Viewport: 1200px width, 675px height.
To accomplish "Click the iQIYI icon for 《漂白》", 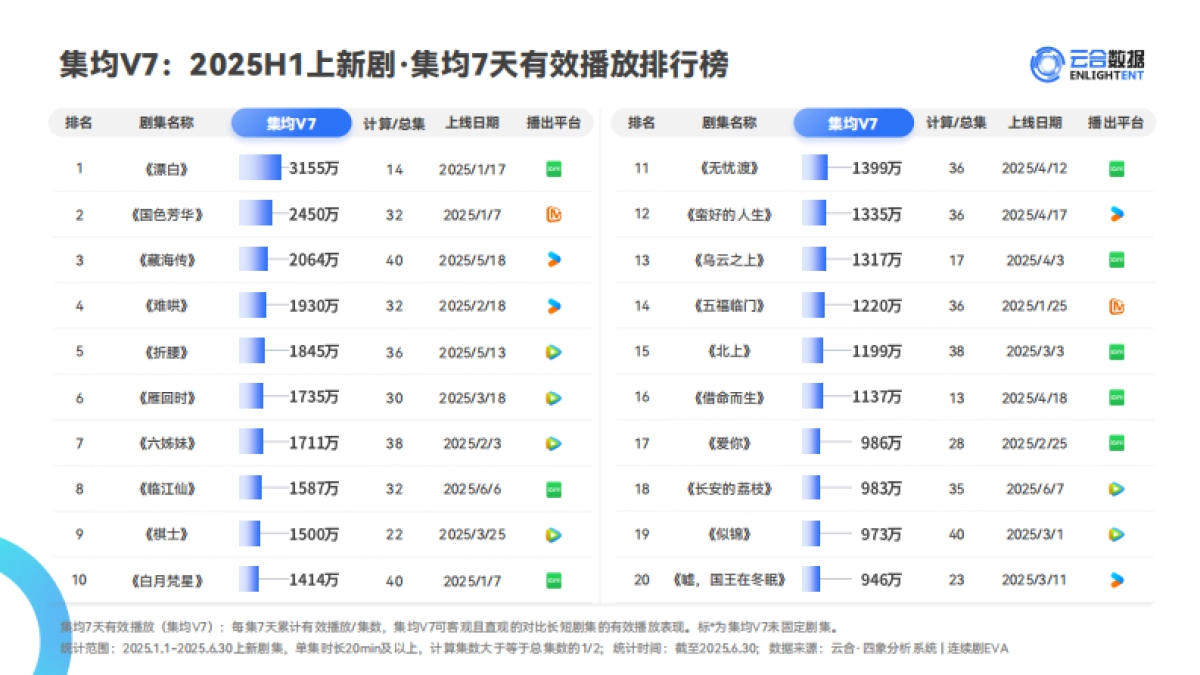I will [552, 168].
